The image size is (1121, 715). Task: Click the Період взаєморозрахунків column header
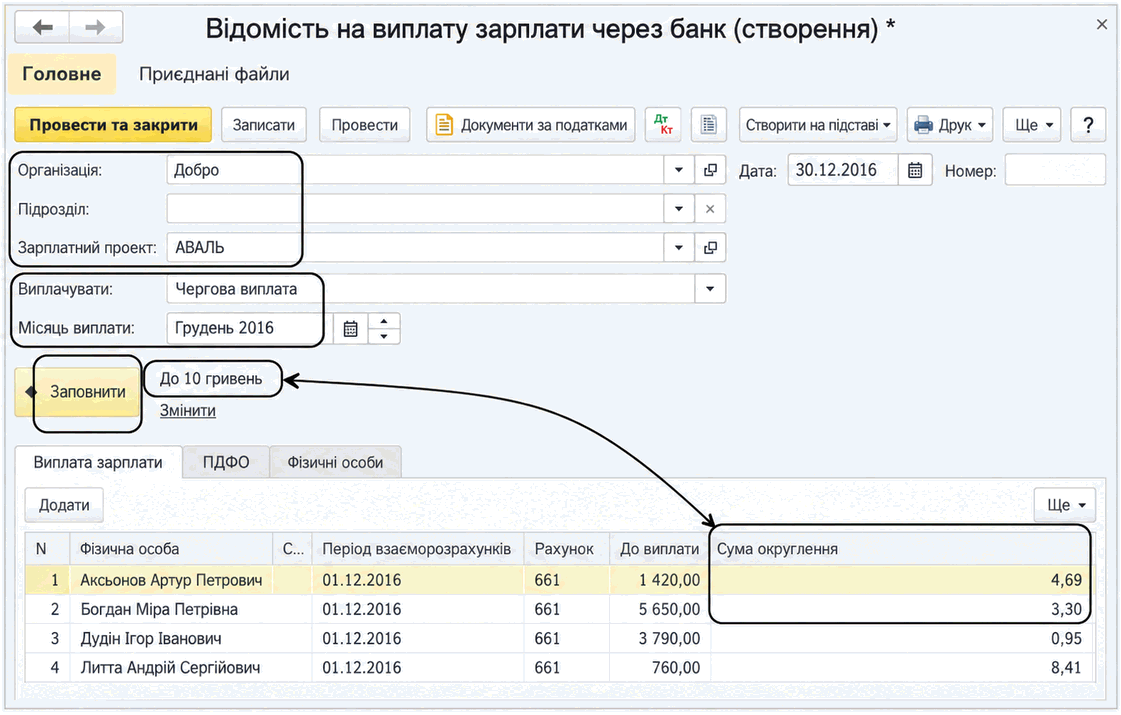tap(418, 549)
